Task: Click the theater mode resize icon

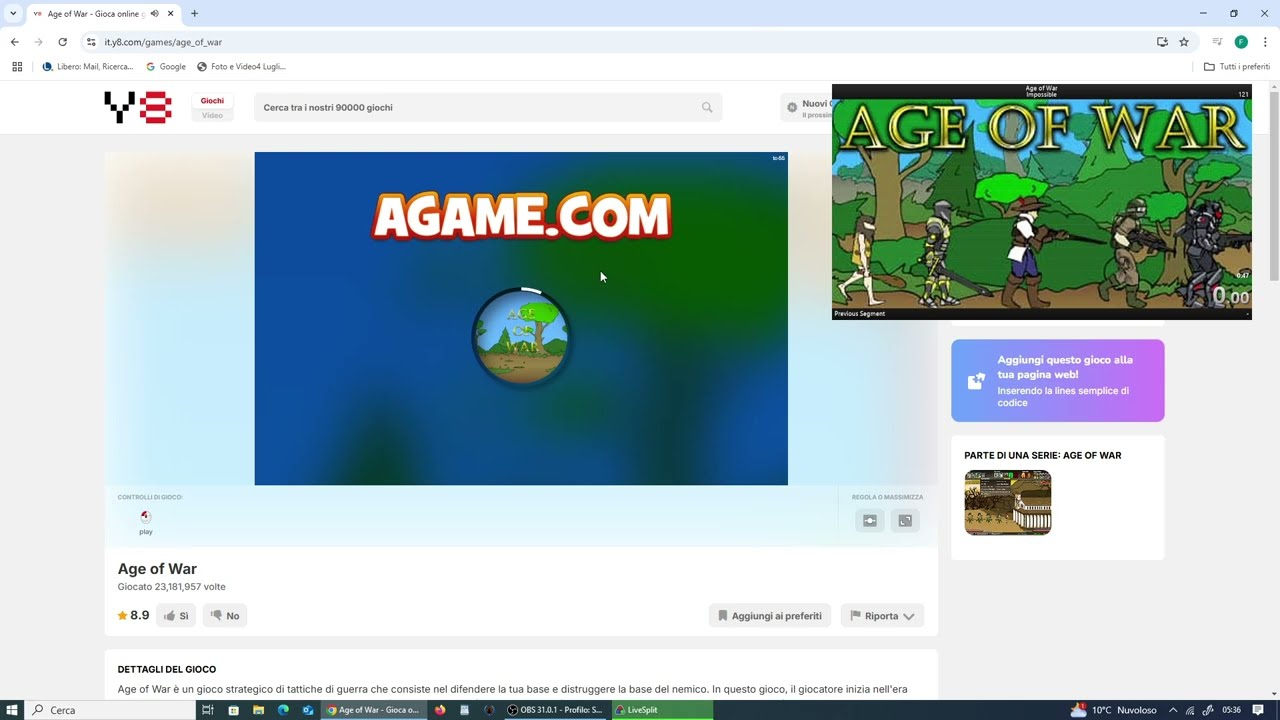Action: click(870, 520)
